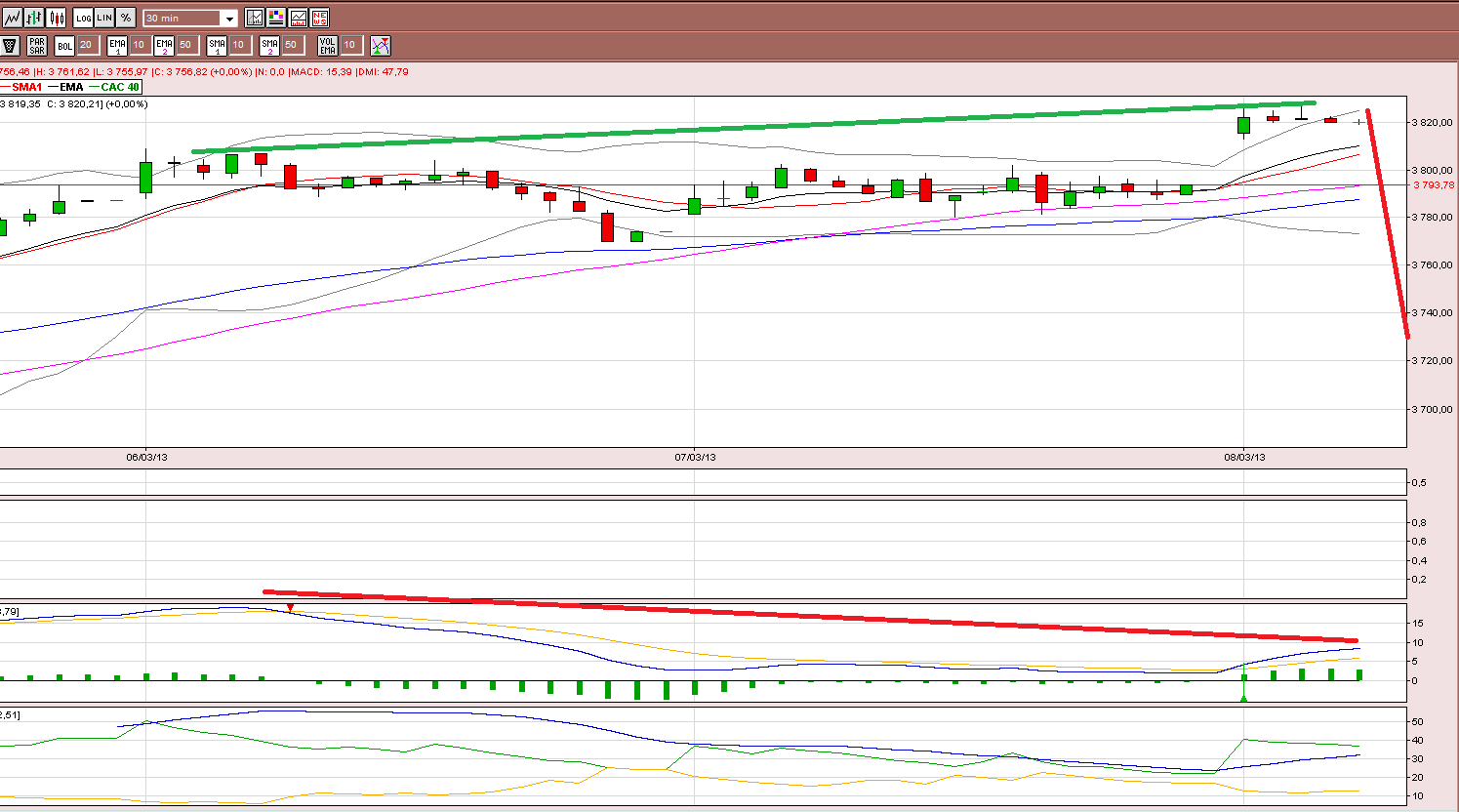
Task: Click the red sell marker on MACD panel
Action: [x=290, y=608]
